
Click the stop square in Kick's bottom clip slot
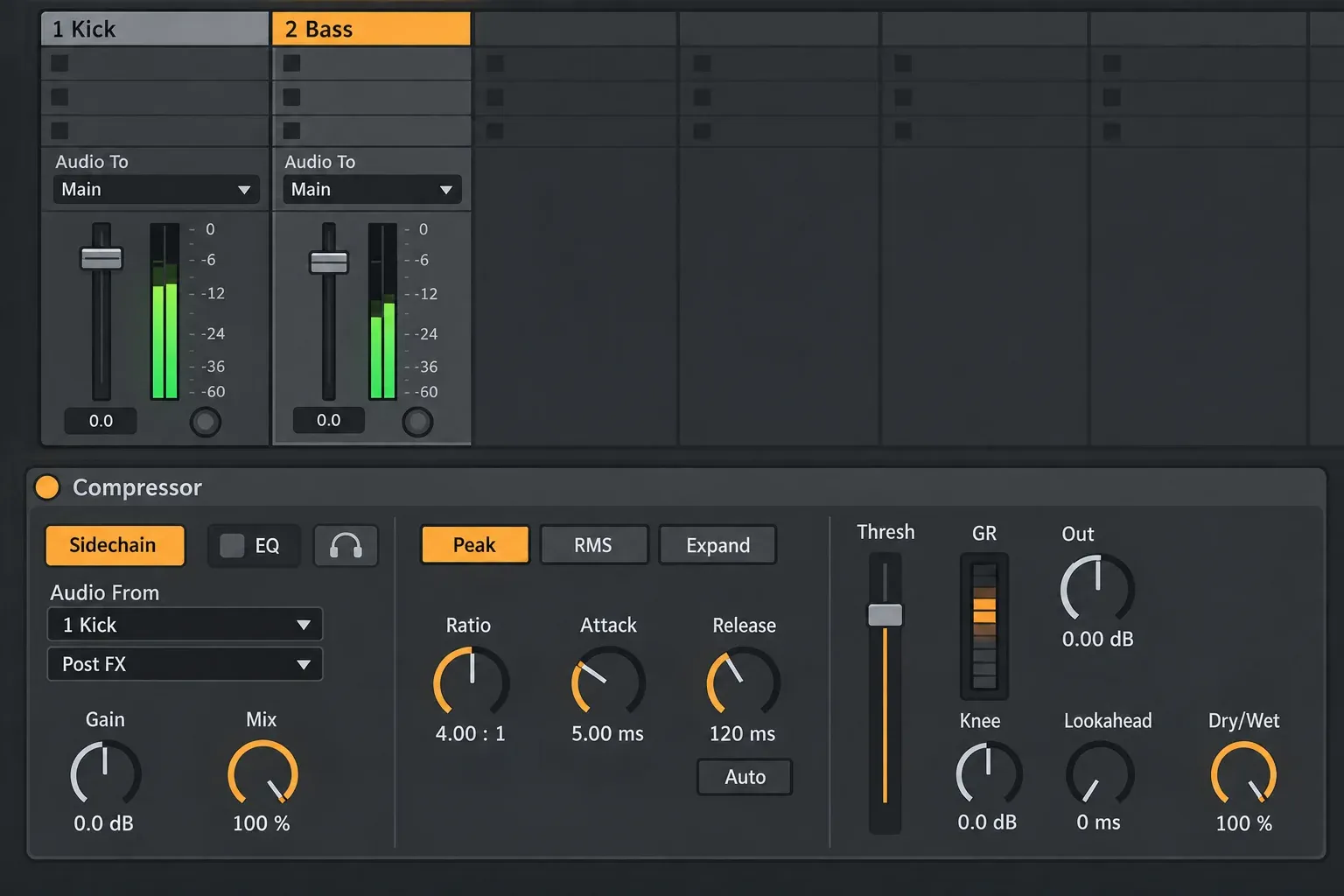click(x=59, y=130)
